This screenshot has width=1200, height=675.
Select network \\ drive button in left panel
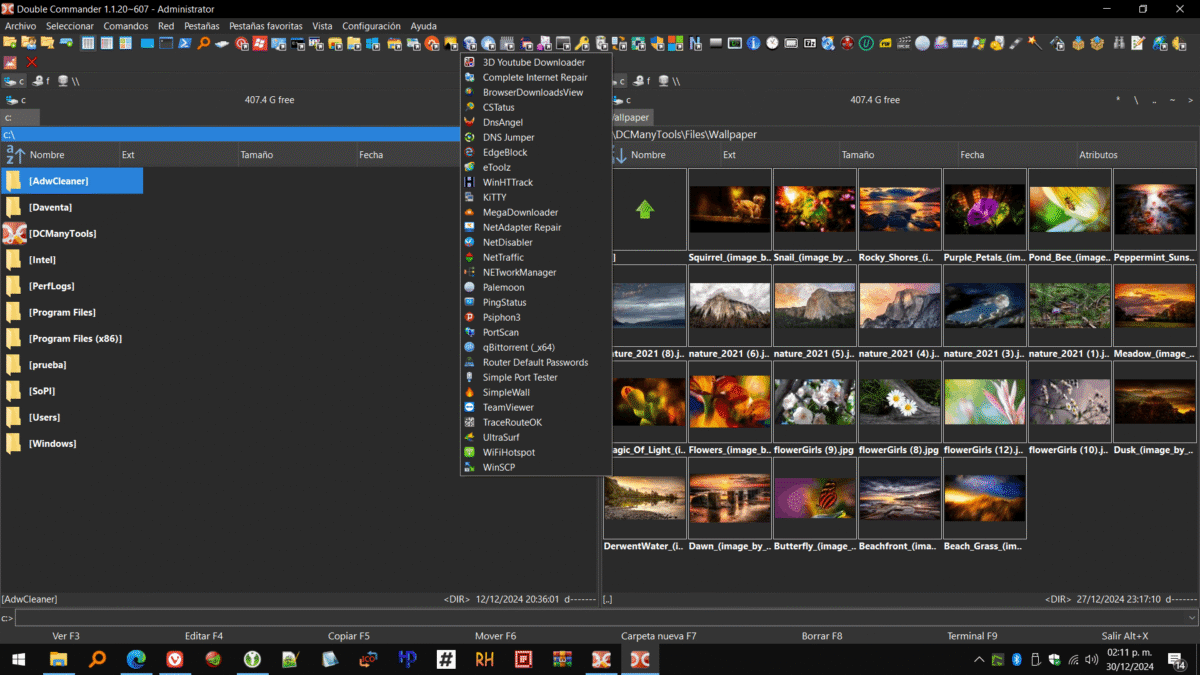[x=68, y=81]
